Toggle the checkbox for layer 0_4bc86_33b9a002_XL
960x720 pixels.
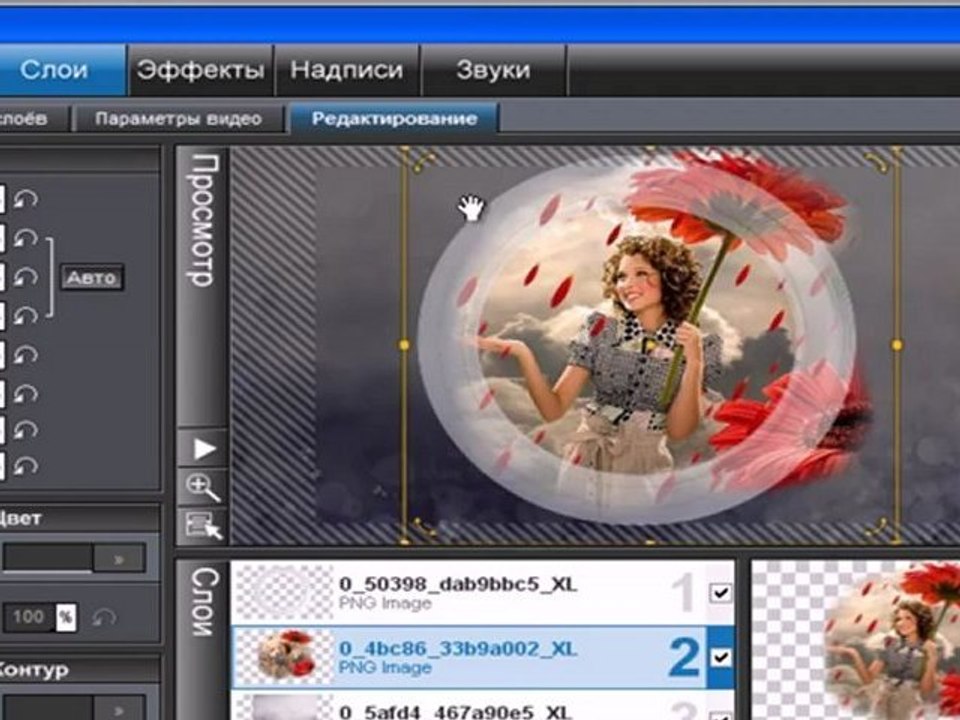(x=721, y=657)
